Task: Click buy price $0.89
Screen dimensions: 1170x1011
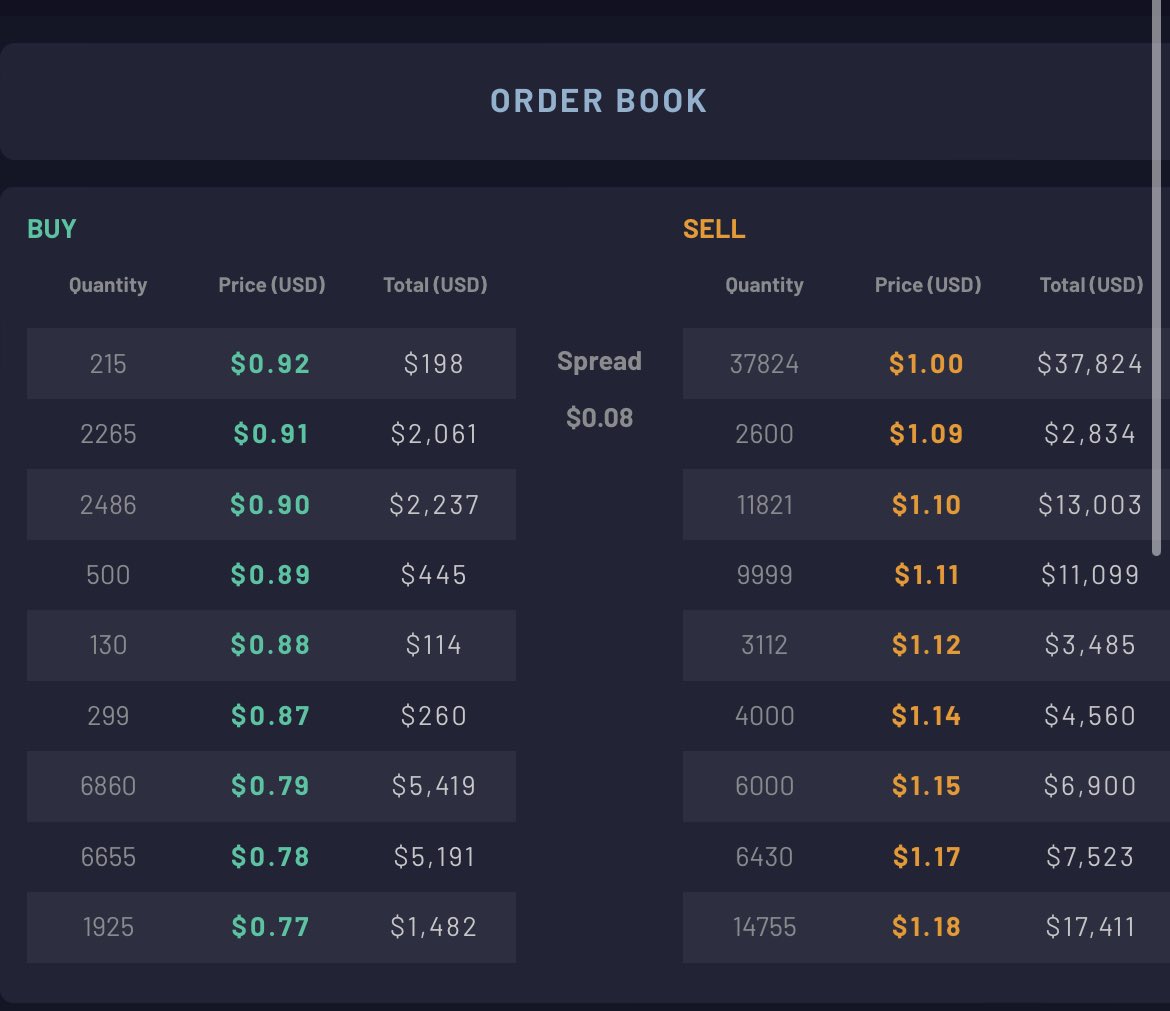Action: (x=270, y=575)
